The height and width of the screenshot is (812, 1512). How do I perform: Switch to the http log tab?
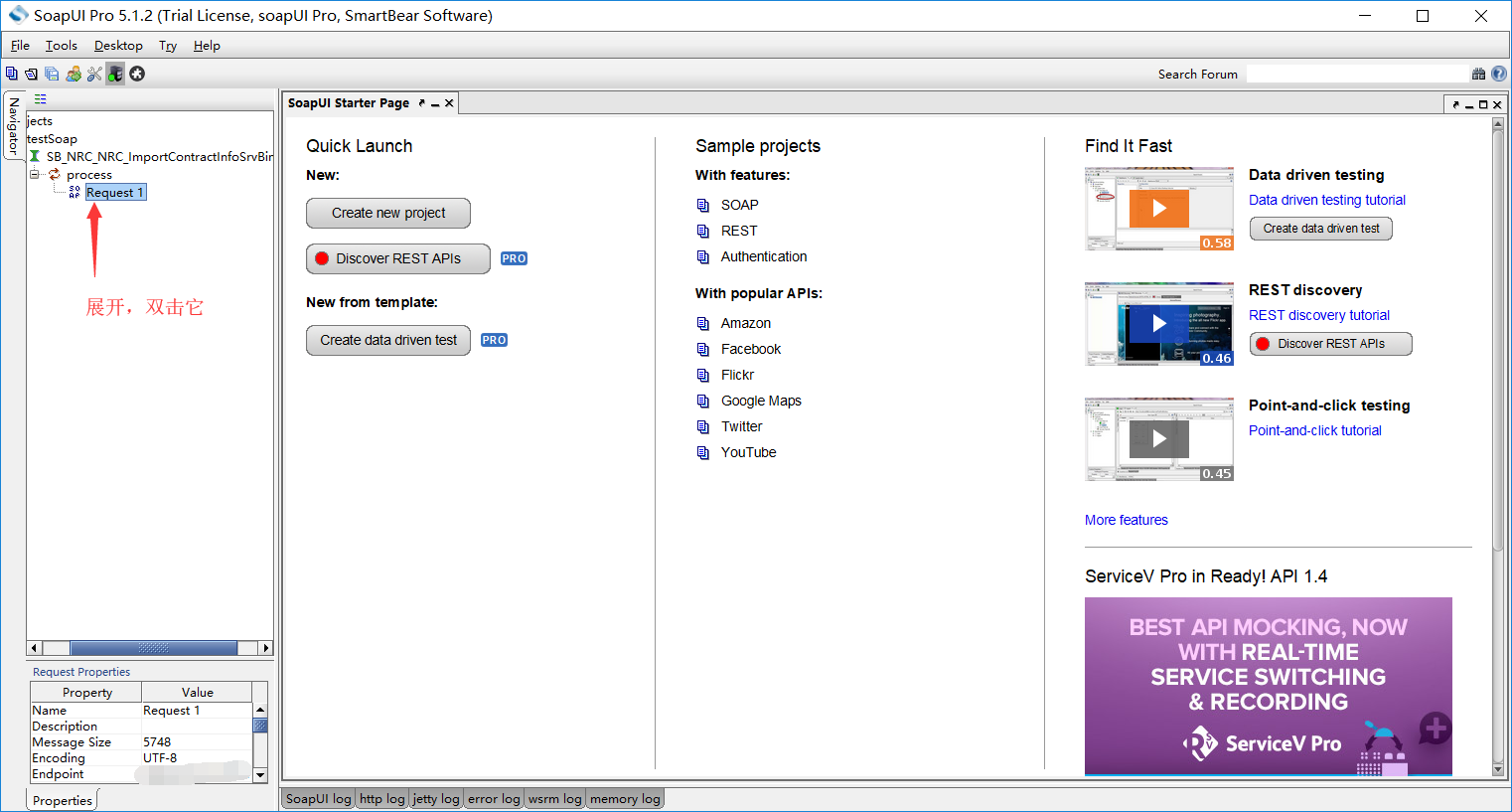(382, 799)
